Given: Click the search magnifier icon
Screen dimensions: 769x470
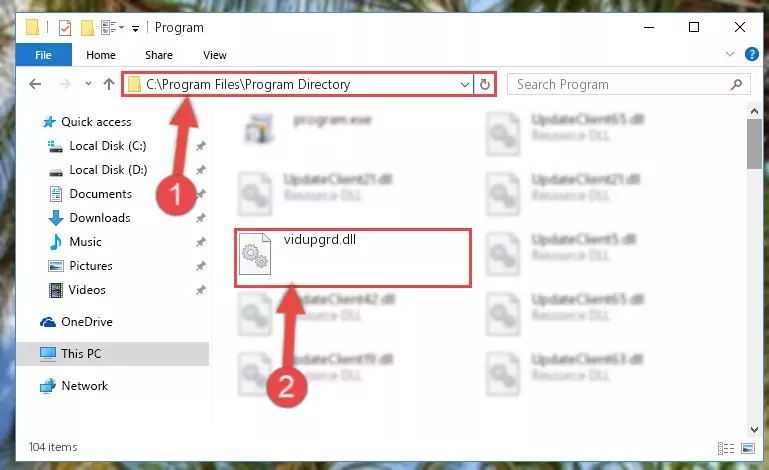Looking at the screenshot, I should pyautogui.click(x=736, y=84).
